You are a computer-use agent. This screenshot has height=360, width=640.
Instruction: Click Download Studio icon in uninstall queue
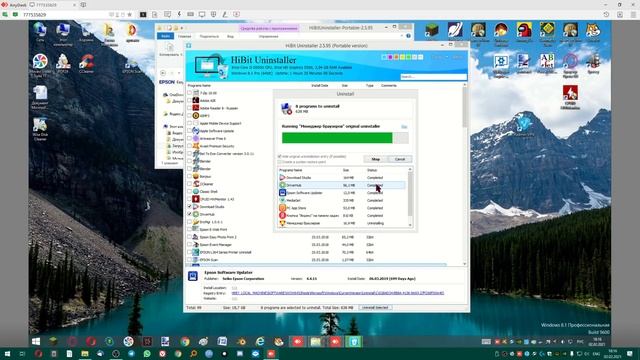coord(282,178)
